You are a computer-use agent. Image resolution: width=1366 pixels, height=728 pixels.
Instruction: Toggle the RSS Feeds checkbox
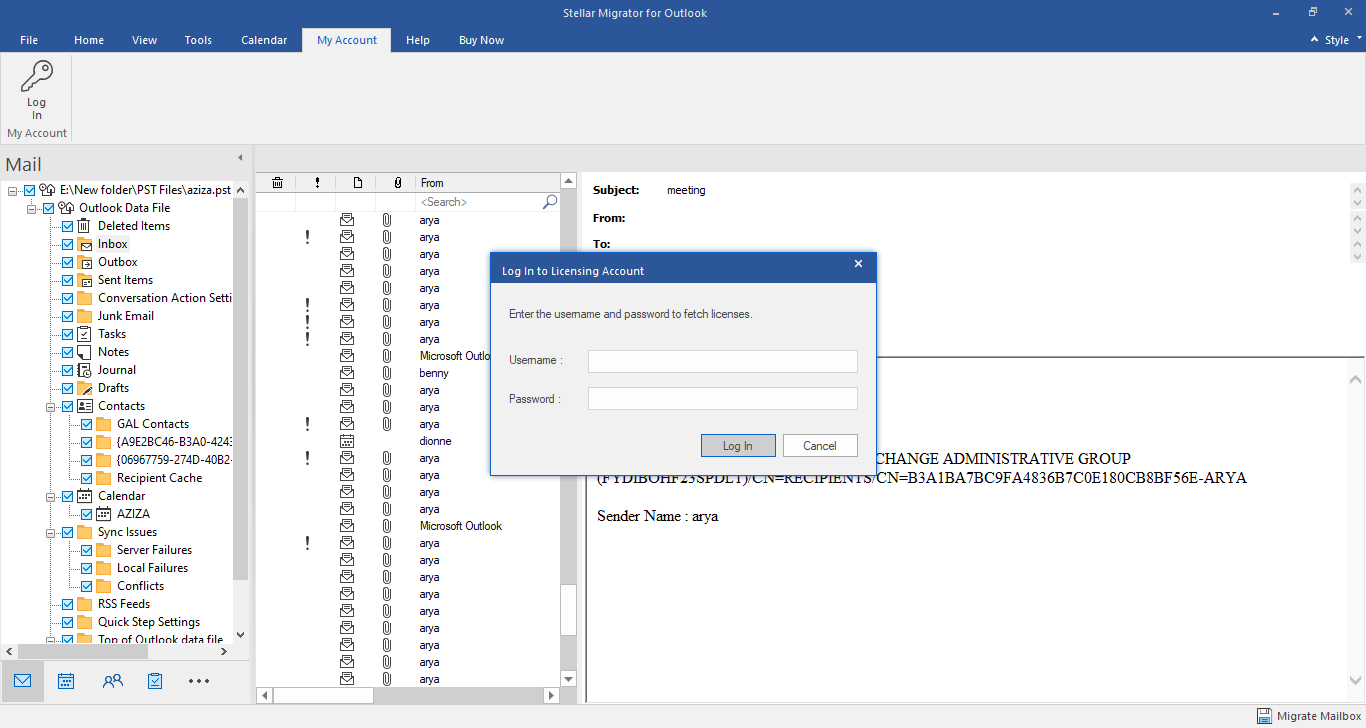[68, 604]
